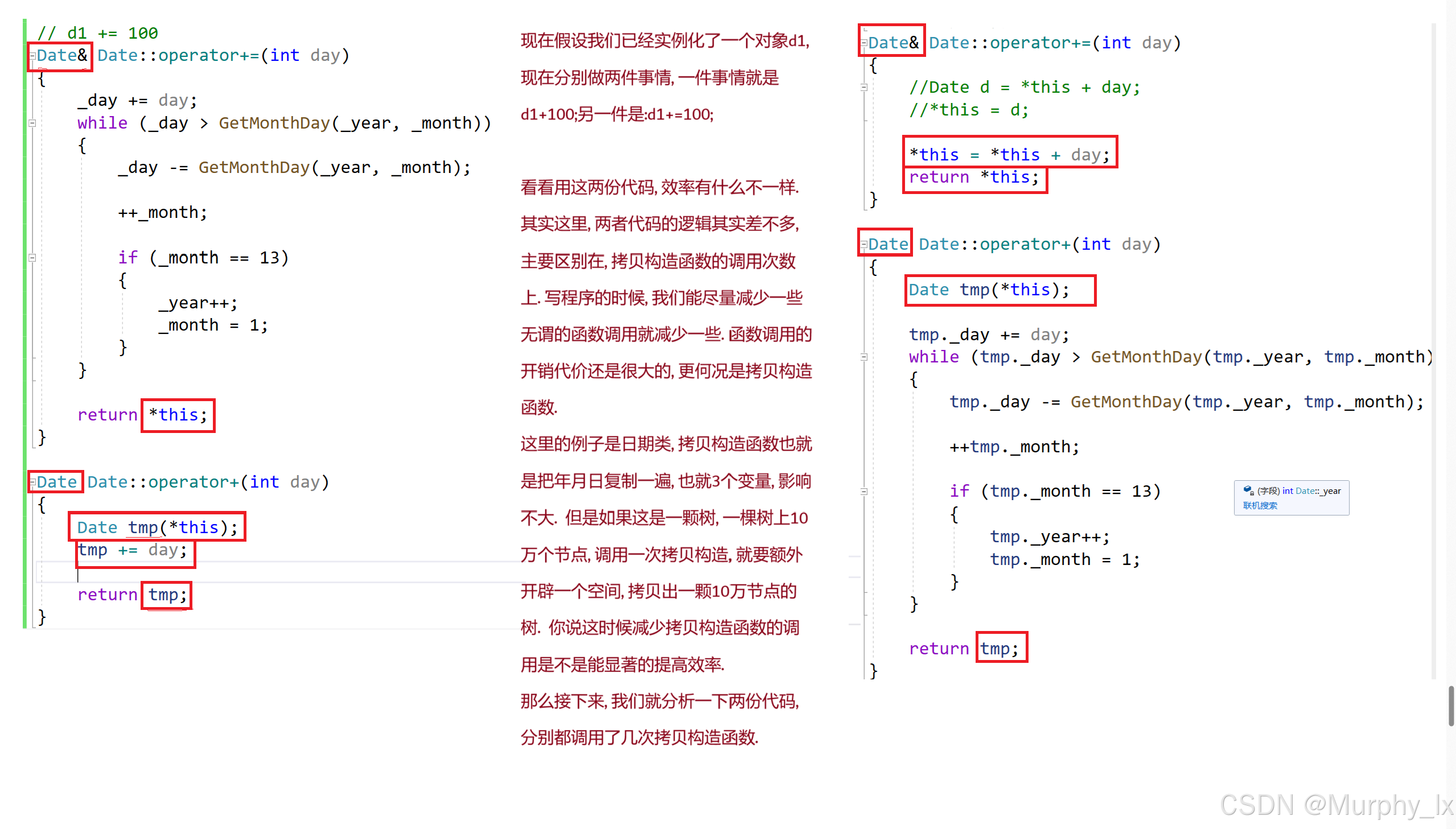Collapse right if (tmp._month == 13) fold marker

pos(864,492)
